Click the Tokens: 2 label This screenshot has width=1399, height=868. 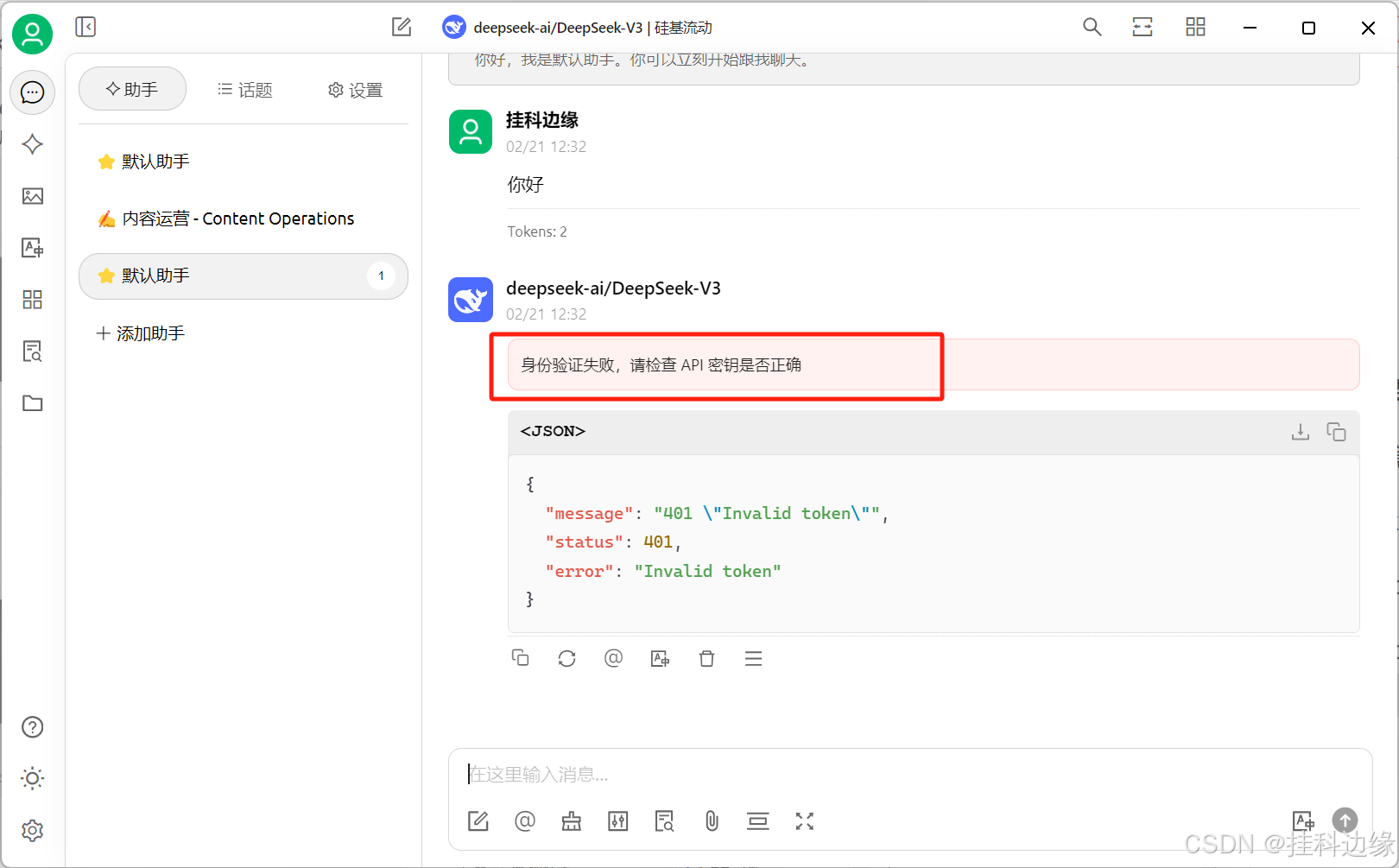(537, 231)
